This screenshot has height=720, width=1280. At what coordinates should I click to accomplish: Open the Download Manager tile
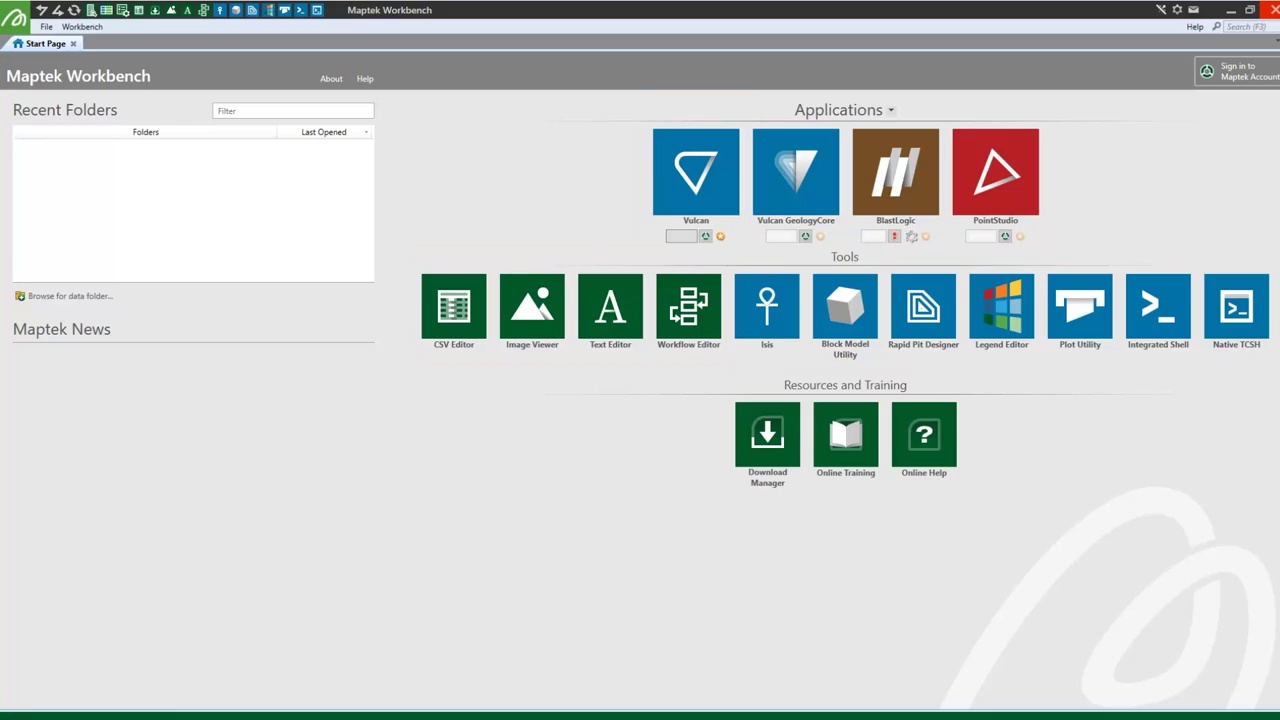coord(767,434)
